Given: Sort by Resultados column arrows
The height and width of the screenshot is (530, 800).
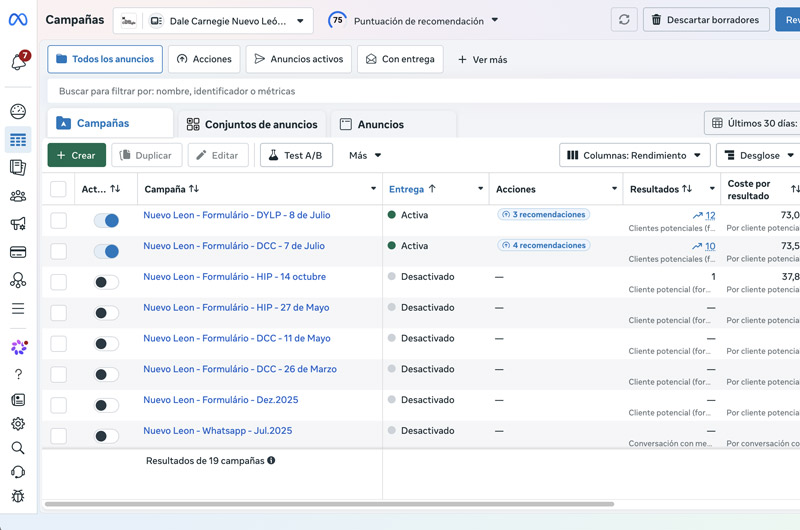Looking at the screenshot, I should [687, 189].
